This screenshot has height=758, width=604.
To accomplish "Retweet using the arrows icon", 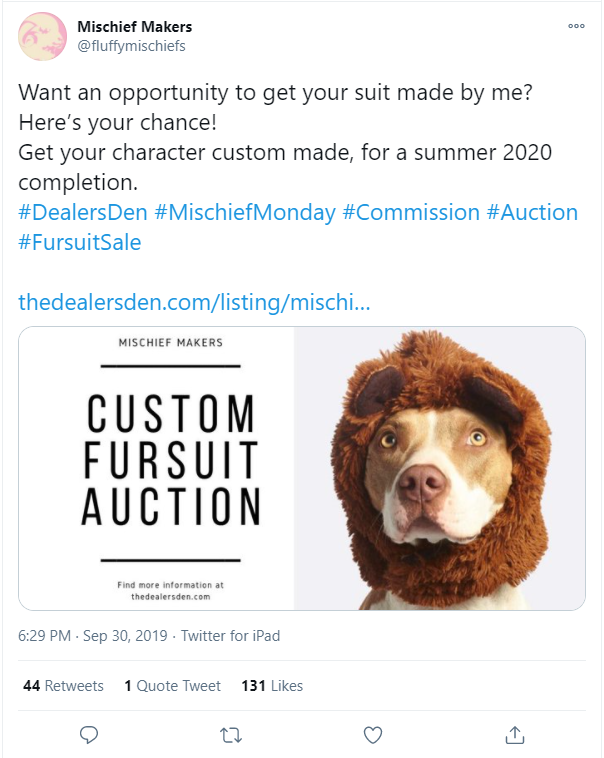I will (231, 735).
